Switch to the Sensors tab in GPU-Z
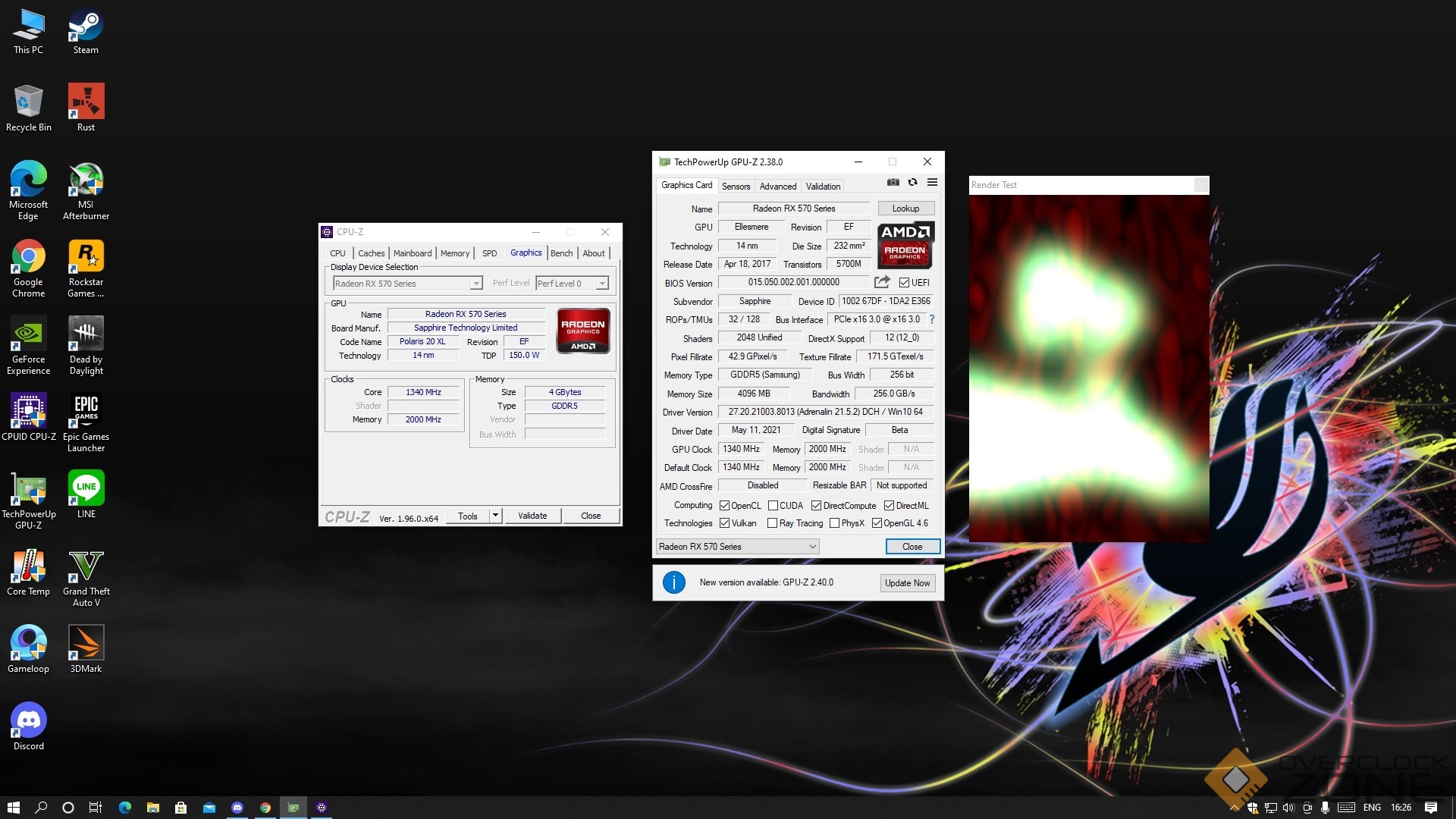Image resolution: width=1456 pixels, height=819 pixels. (x=736, y=187)
